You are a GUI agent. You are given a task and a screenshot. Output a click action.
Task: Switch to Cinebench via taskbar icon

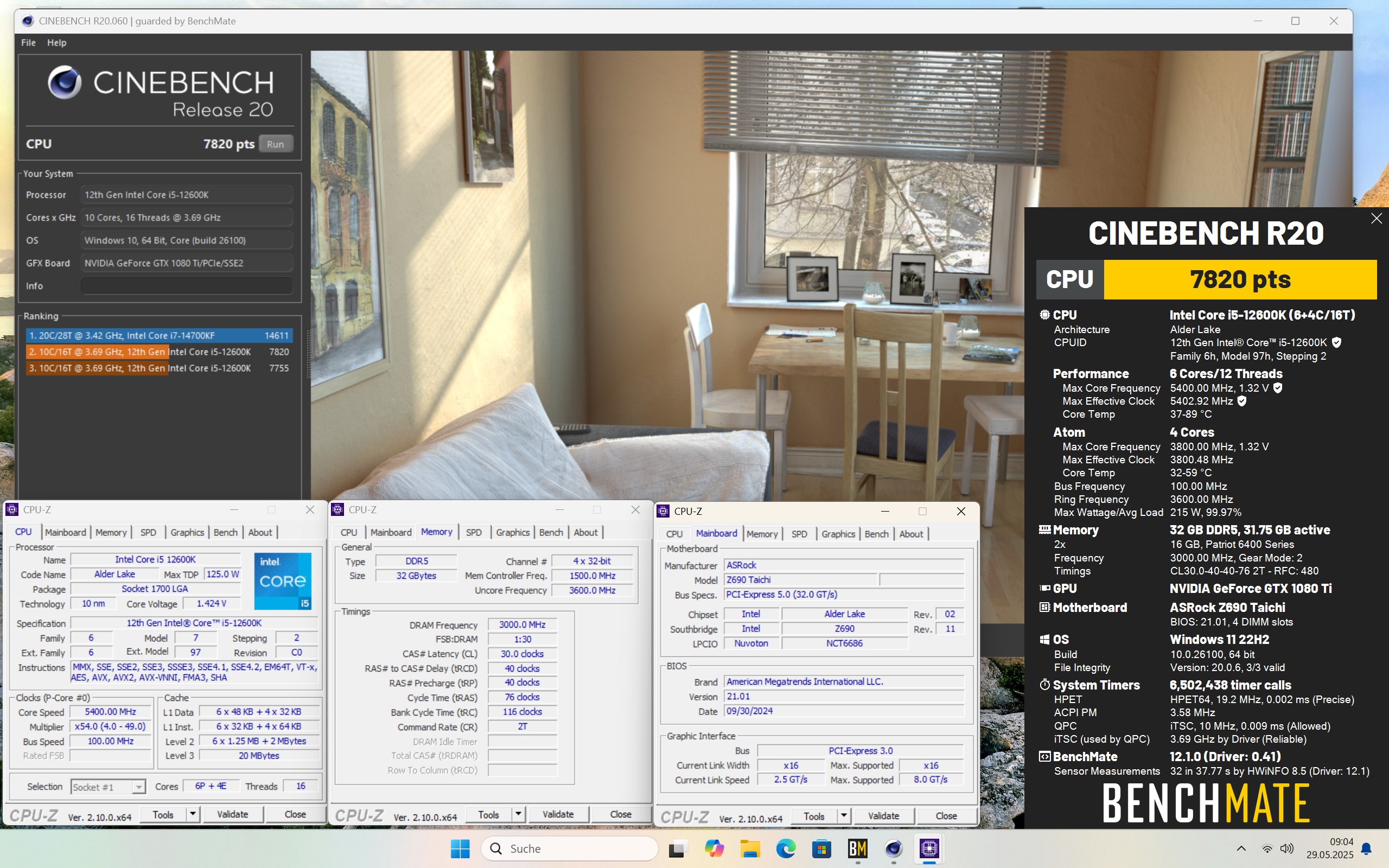click(x=894, y=848)
